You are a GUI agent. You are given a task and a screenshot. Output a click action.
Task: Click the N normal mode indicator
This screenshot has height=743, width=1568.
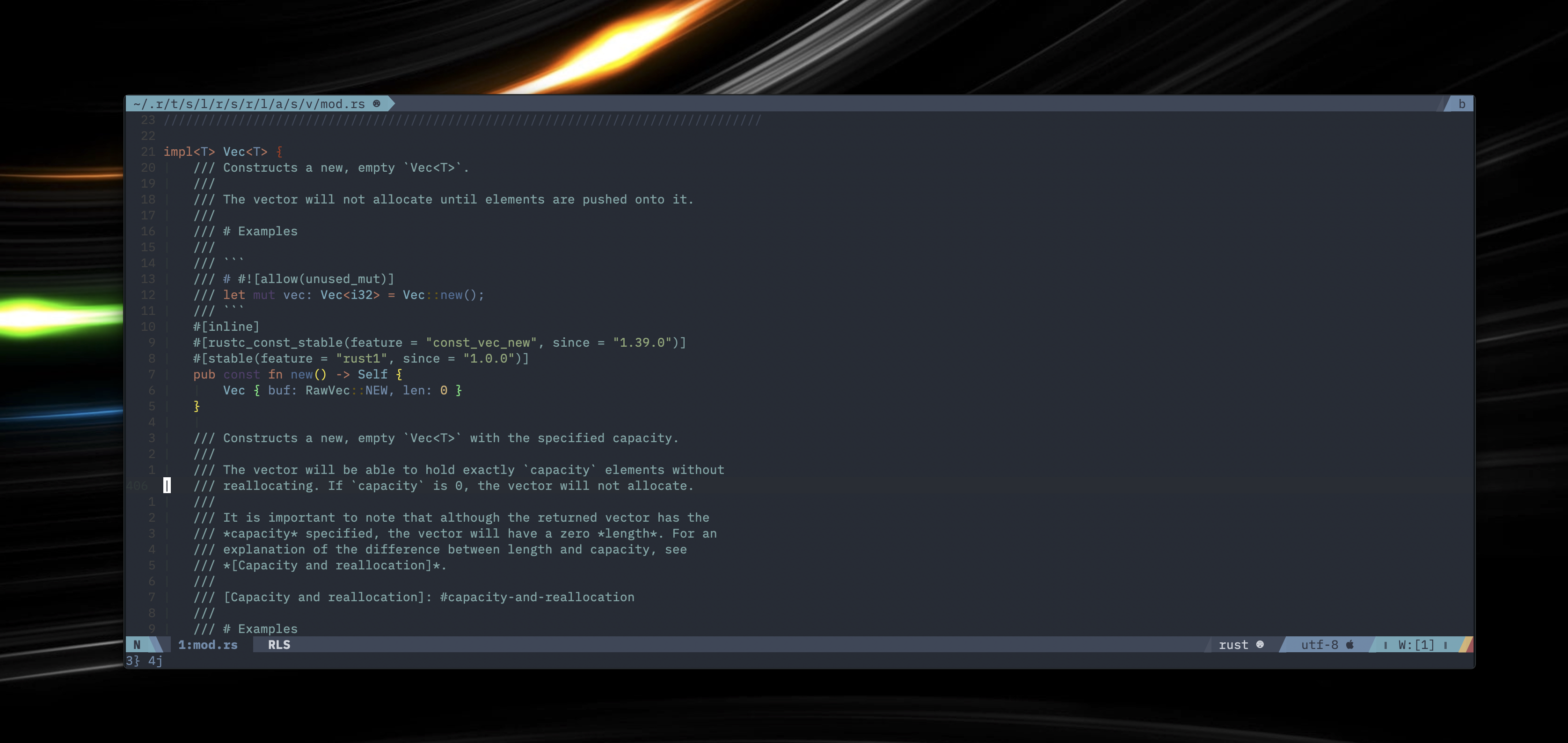tap(137, 644)
